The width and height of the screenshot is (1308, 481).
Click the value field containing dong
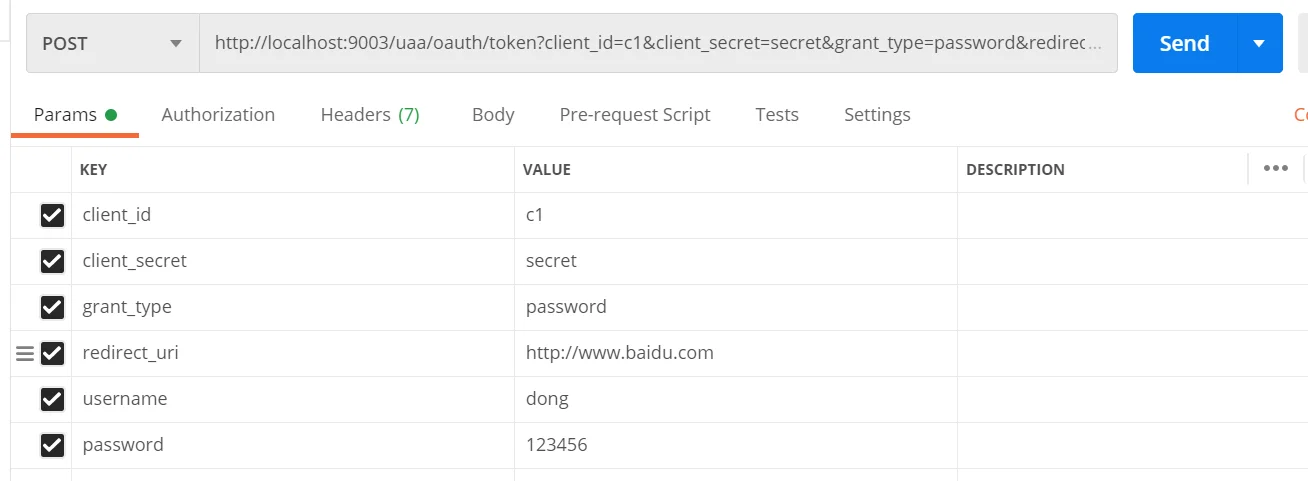[x=735, y=399]
